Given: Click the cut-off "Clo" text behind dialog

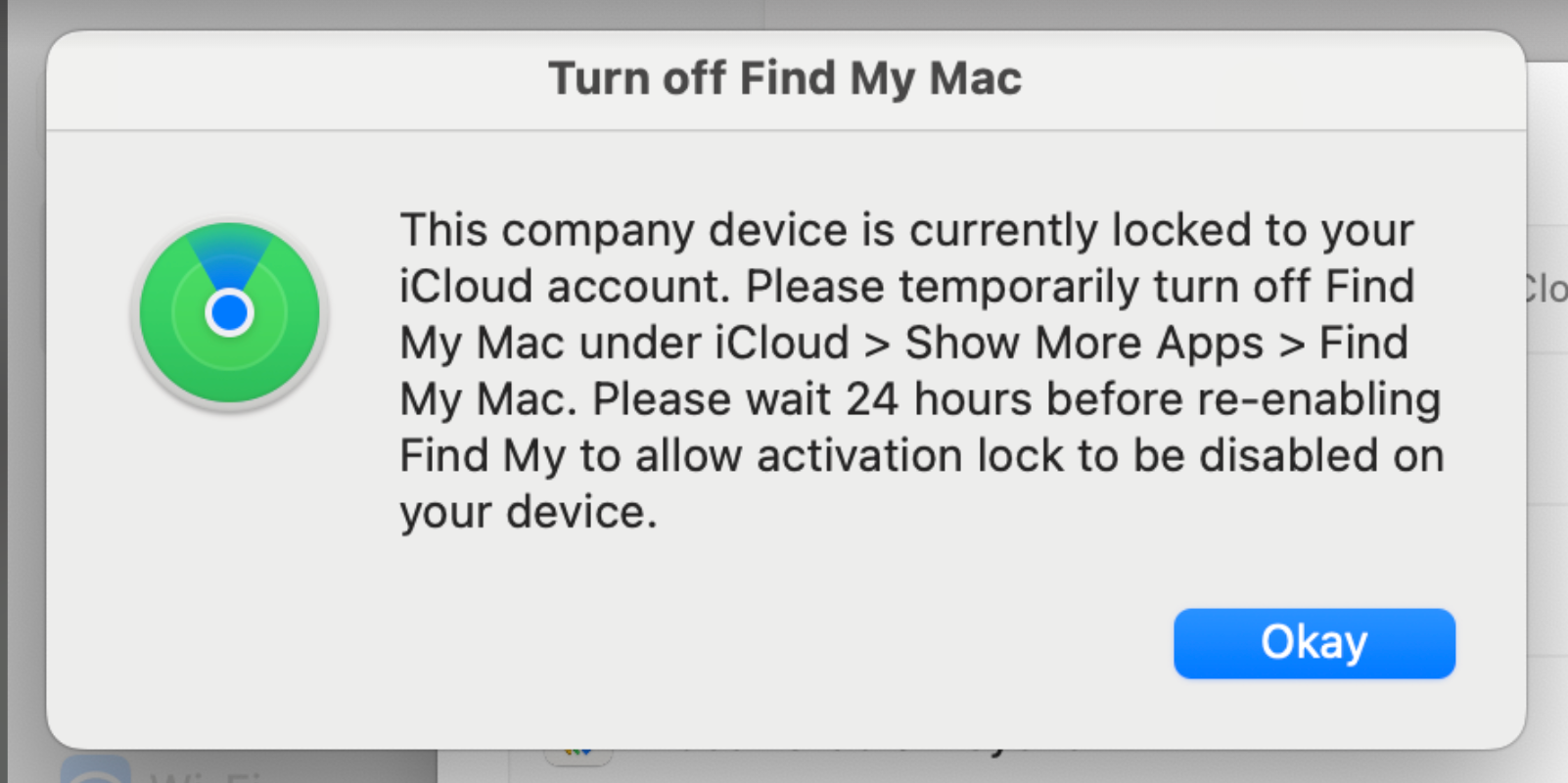Looking at the screenshot, I should tap(1546, 289).
